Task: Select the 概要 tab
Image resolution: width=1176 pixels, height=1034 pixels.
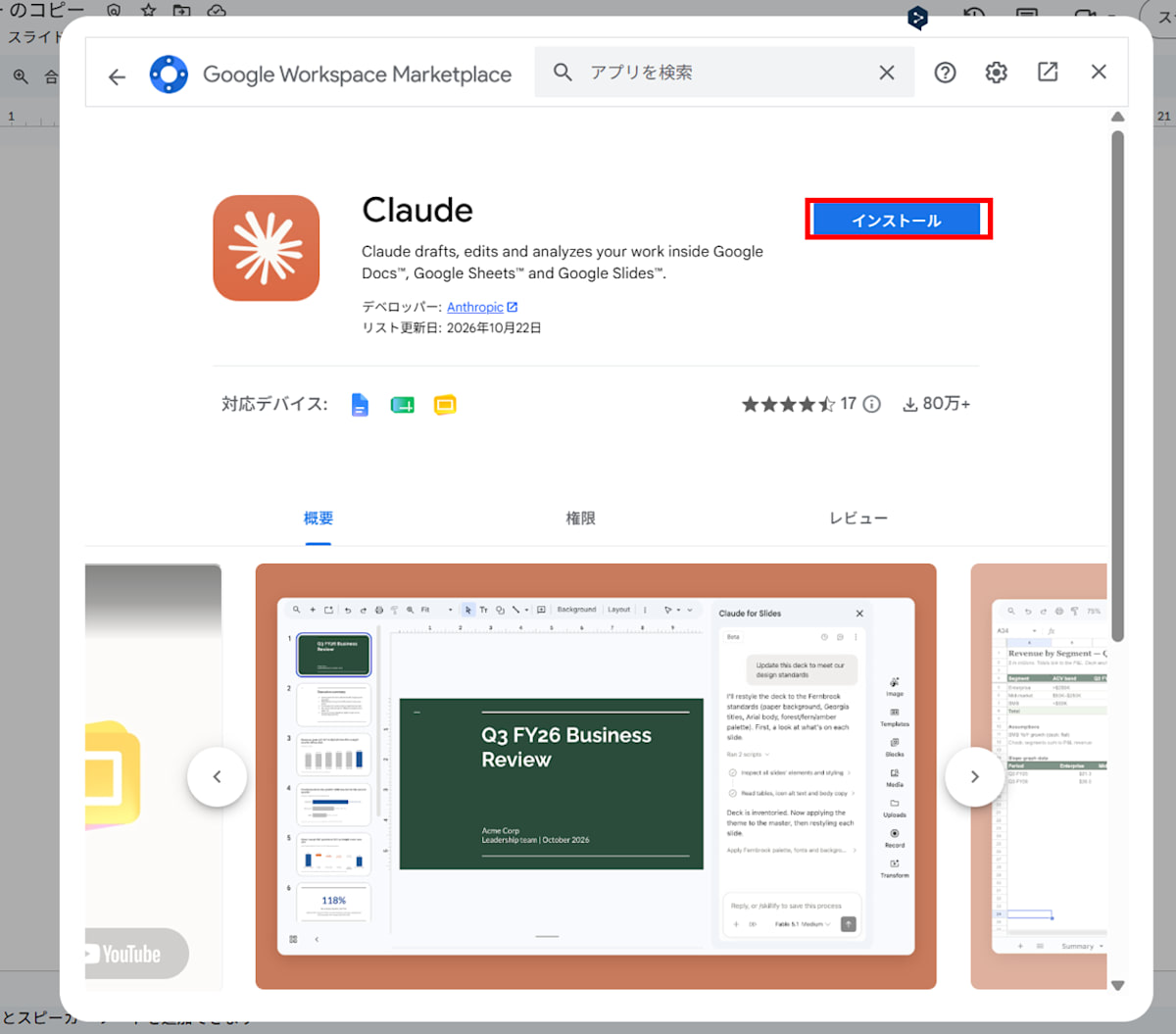Action: pos(318,518)
